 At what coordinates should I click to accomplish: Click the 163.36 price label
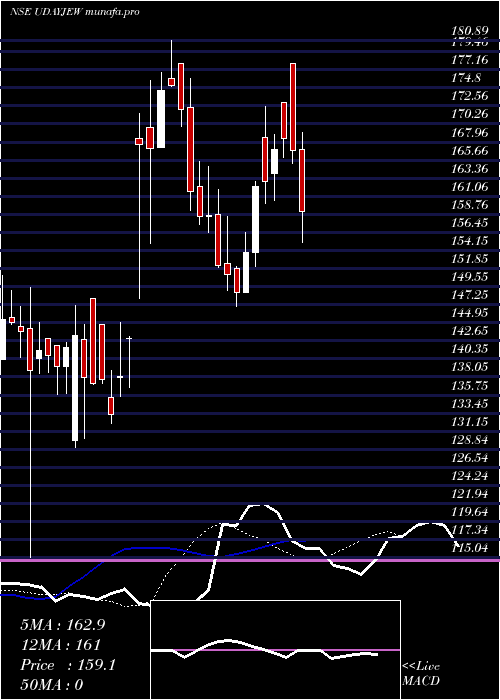(470, 169)
